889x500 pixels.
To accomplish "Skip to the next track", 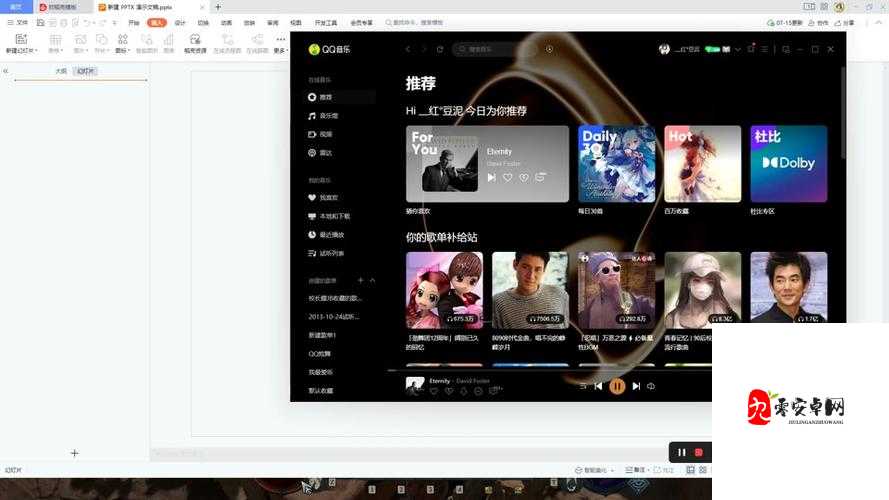I will pyautogui.click(x=636, y=386).
